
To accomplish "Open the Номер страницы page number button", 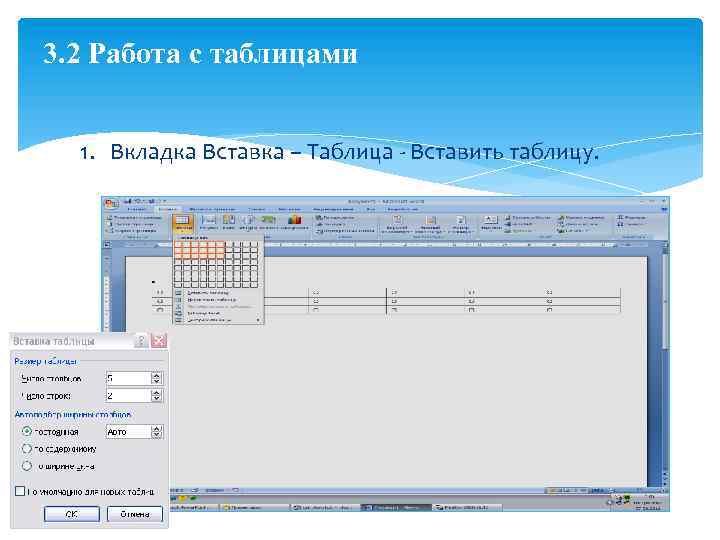I will click(461, 224).
